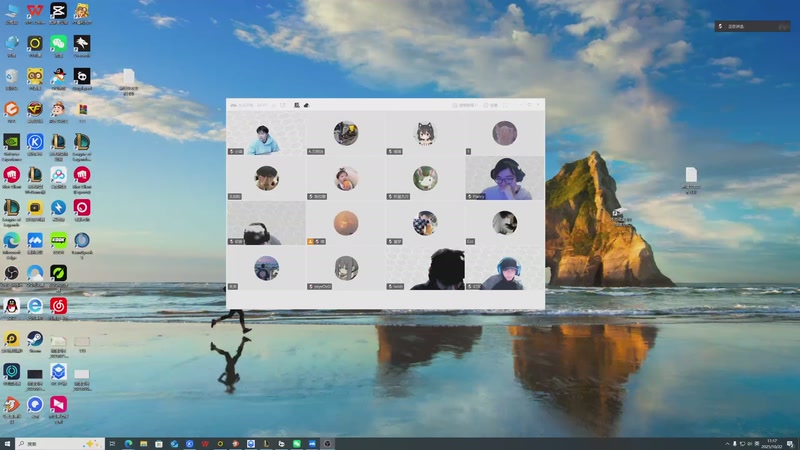The width and height of the screenshot is (800, 450).
Task: Open the blue K music player shortcut
Action: pyautogui.click(x=35, y=144)
